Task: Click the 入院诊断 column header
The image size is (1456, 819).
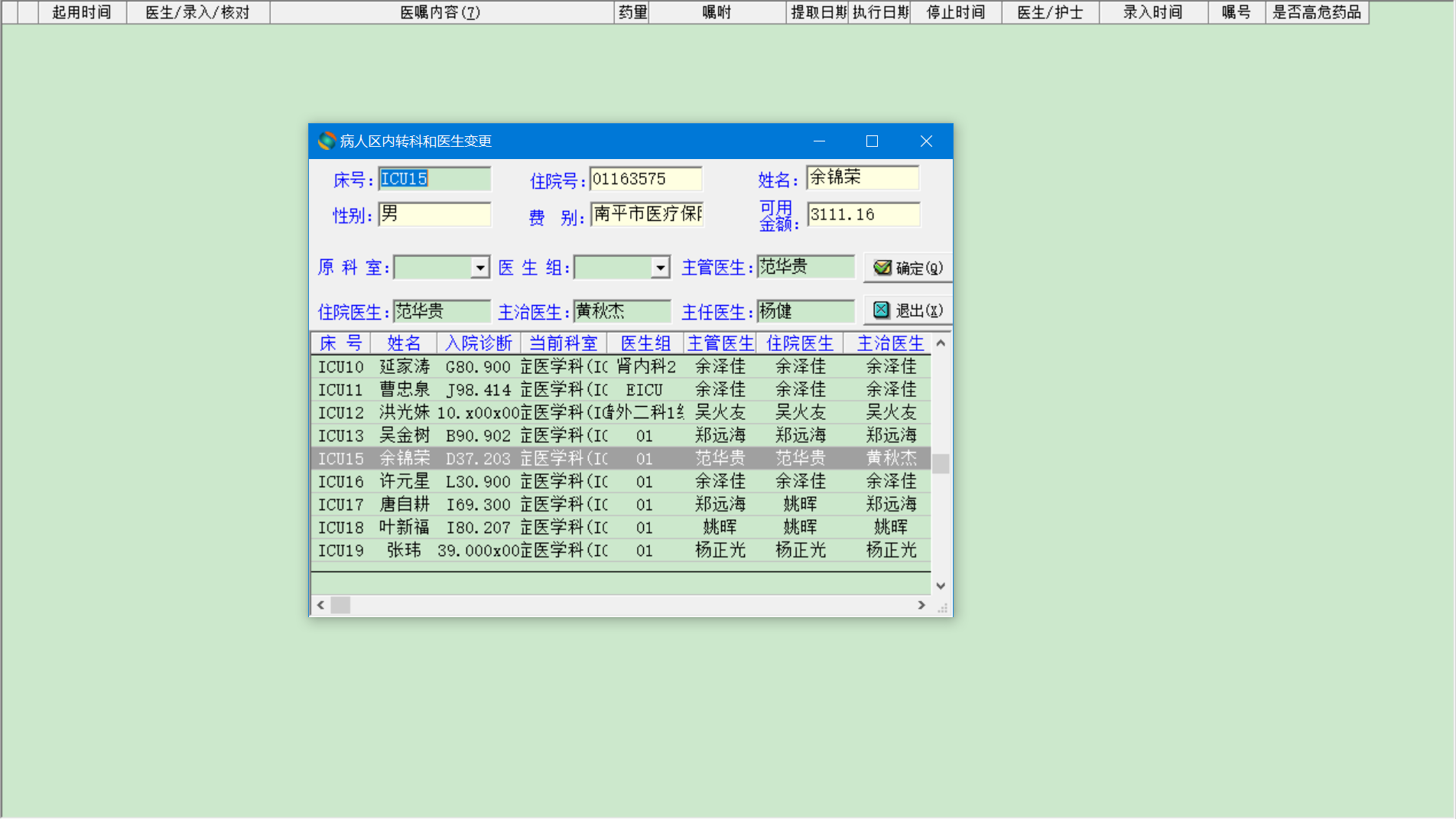Action: click(479, 343)
